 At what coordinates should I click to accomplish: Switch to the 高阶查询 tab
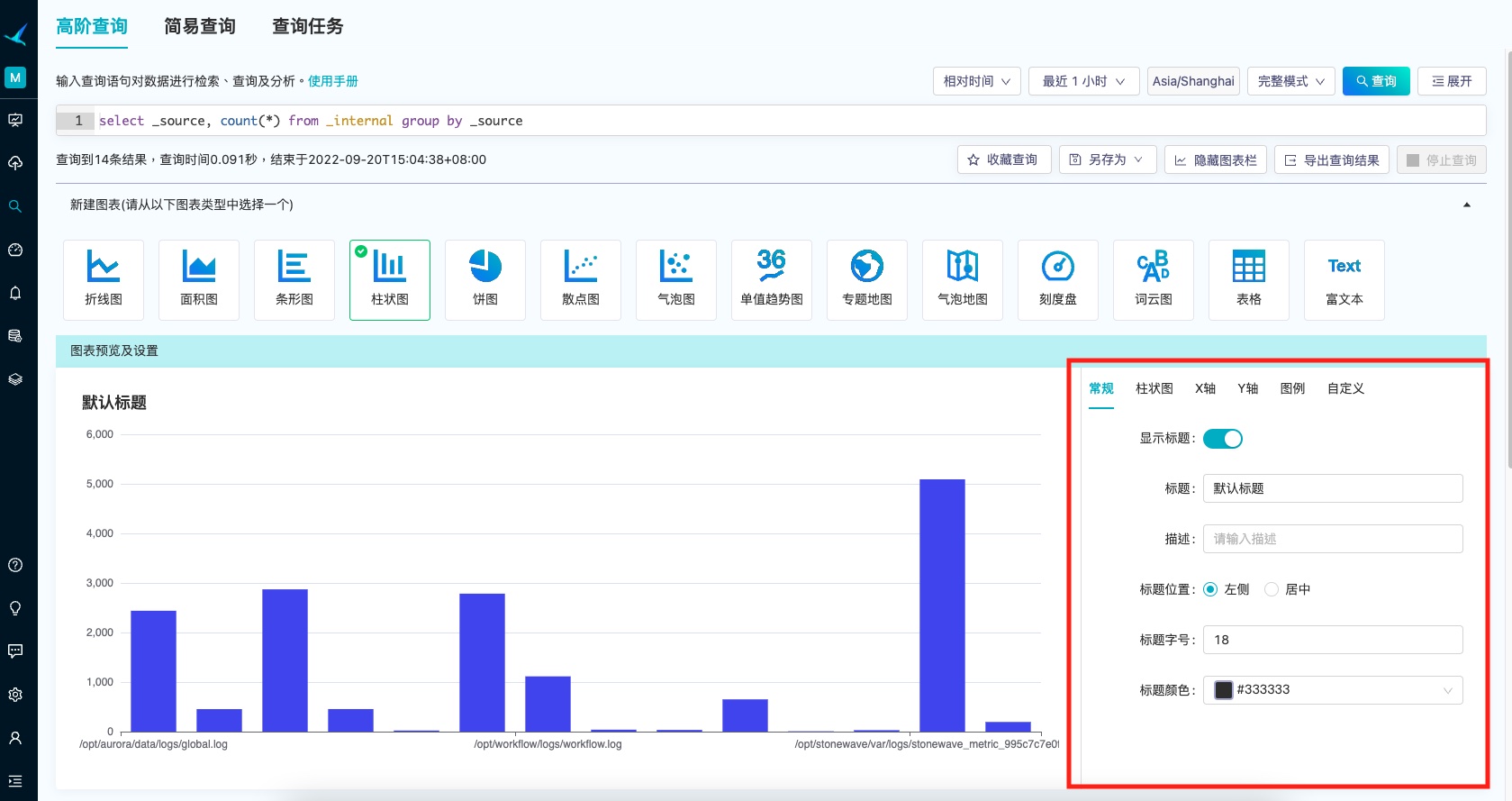(x=92, y=26)
